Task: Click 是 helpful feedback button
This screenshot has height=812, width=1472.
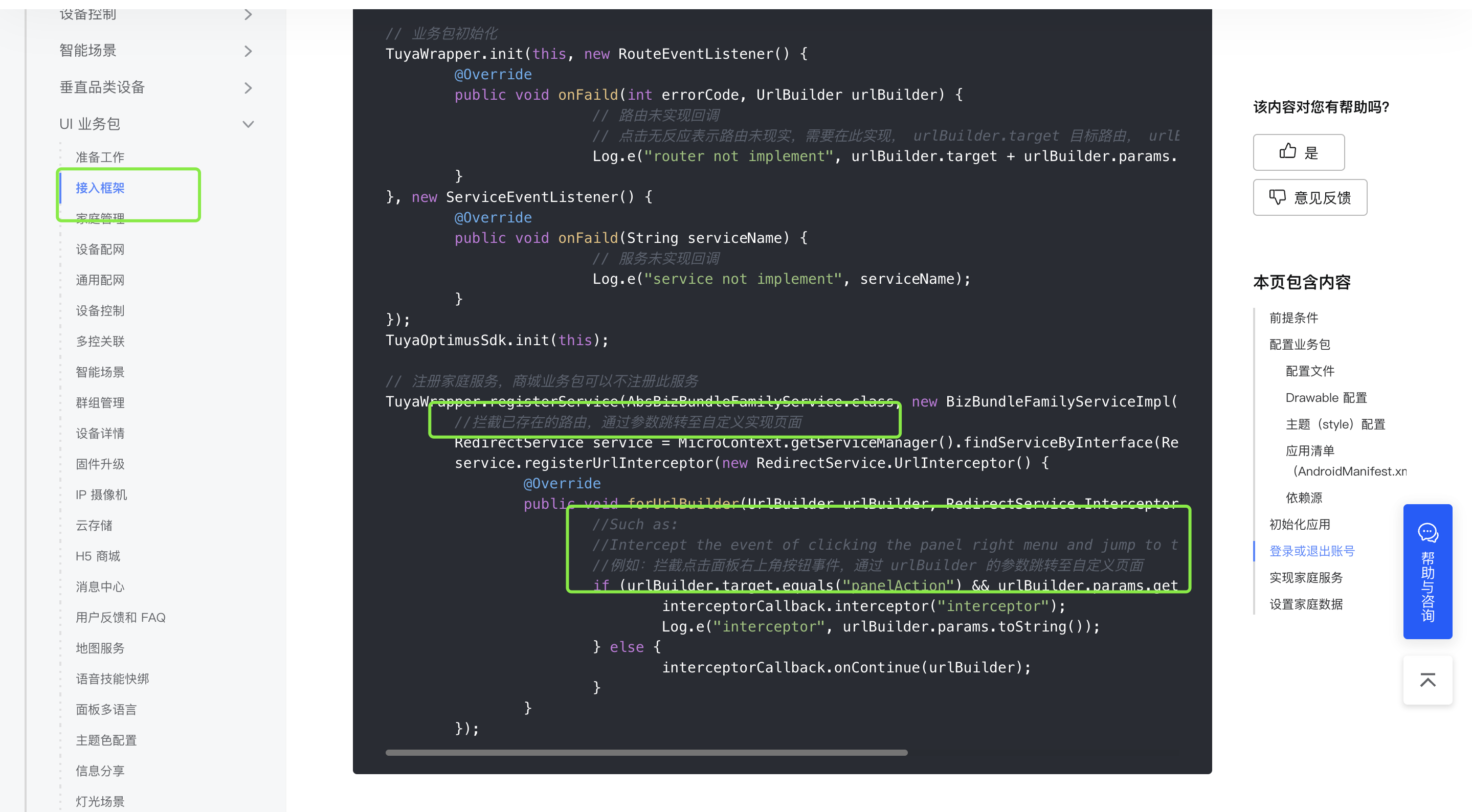Action: coord(1298,152)
